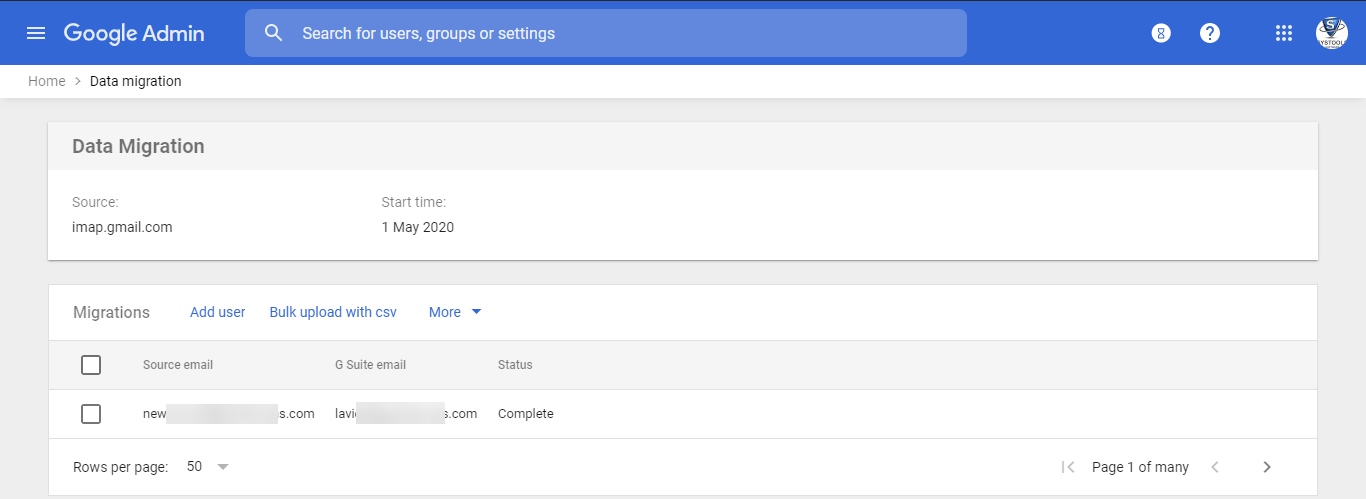Open the Google apps grid
This screenshot has height=499, width=1366.
(x=1284, y=33)
